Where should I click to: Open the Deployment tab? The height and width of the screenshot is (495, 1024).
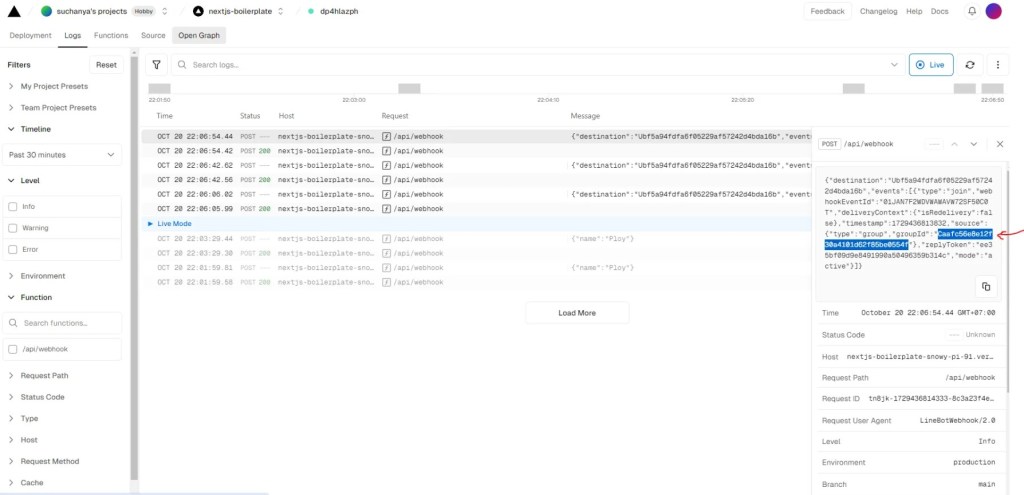point(30,35)
